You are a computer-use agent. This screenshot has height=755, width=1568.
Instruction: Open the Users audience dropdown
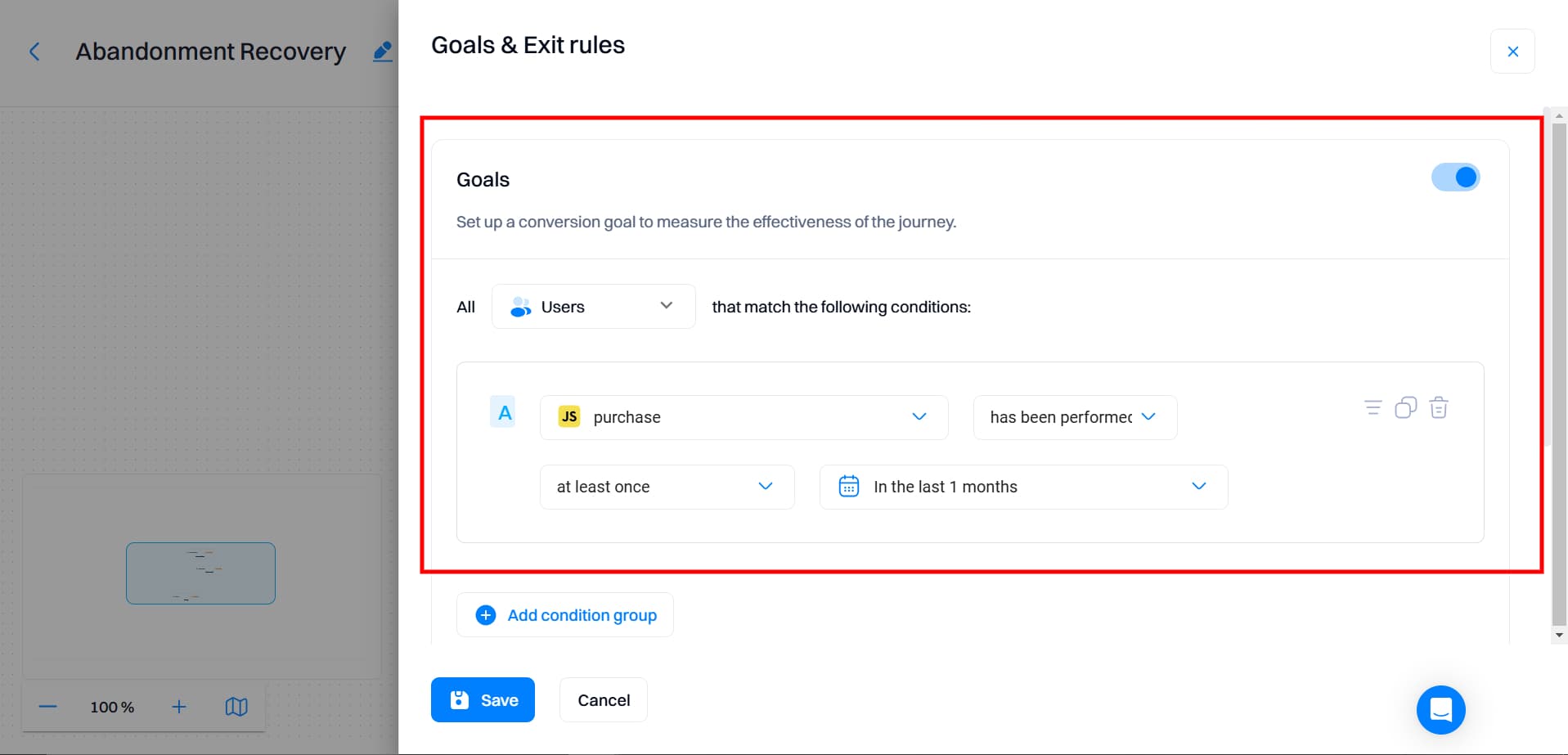593,306
